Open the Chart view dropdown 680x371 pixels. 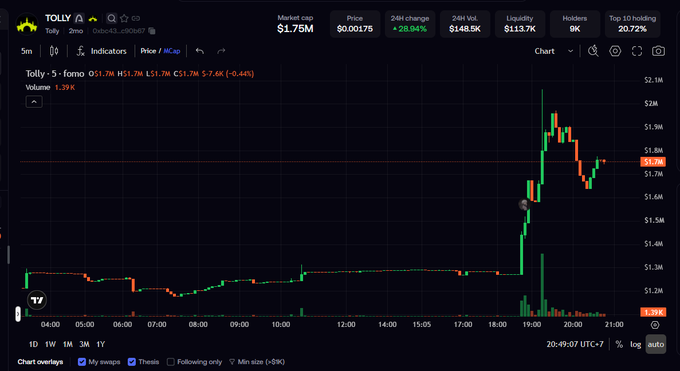pyautogui.click(x=554, y=51)
